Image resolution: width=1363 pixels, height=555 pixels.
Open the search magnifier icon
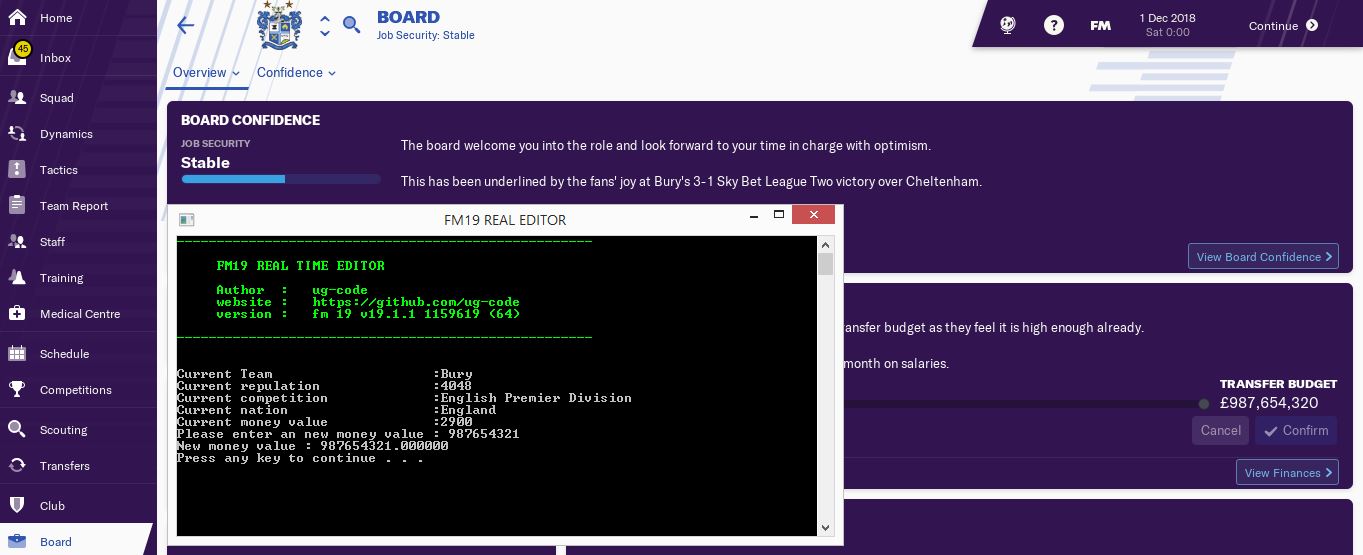point(351,25)
